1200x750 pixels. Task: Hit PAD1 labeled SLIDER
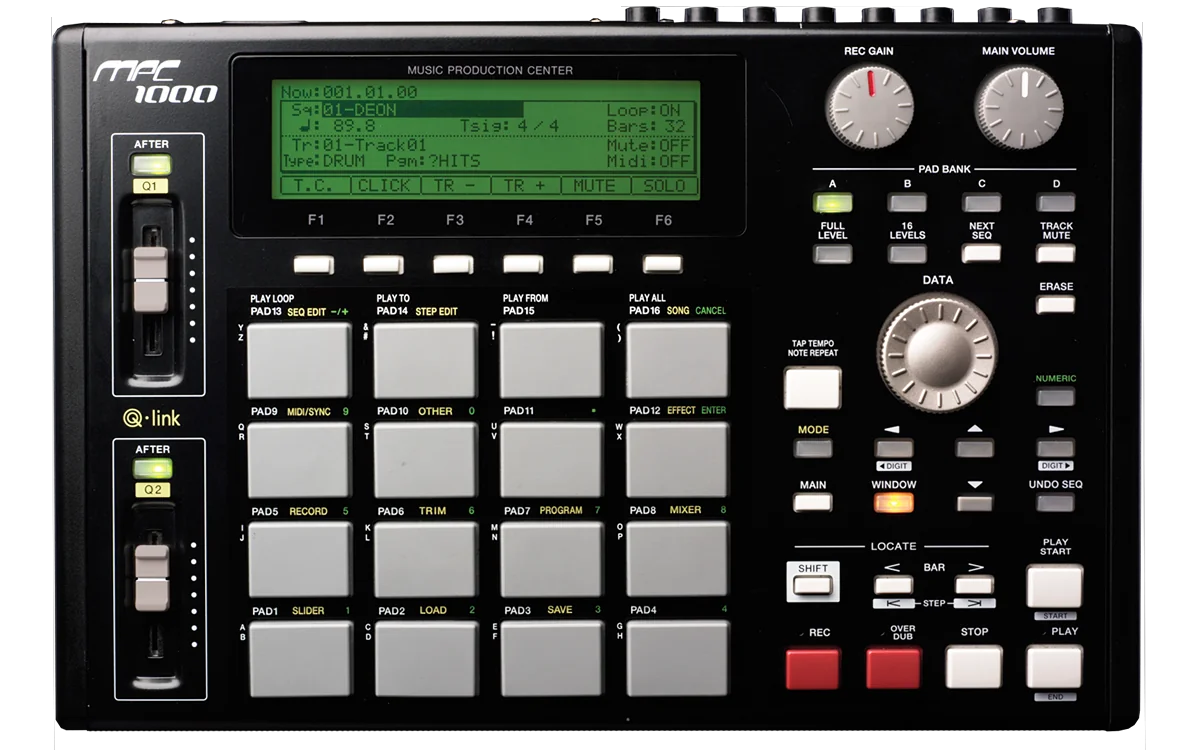point(300,658)
